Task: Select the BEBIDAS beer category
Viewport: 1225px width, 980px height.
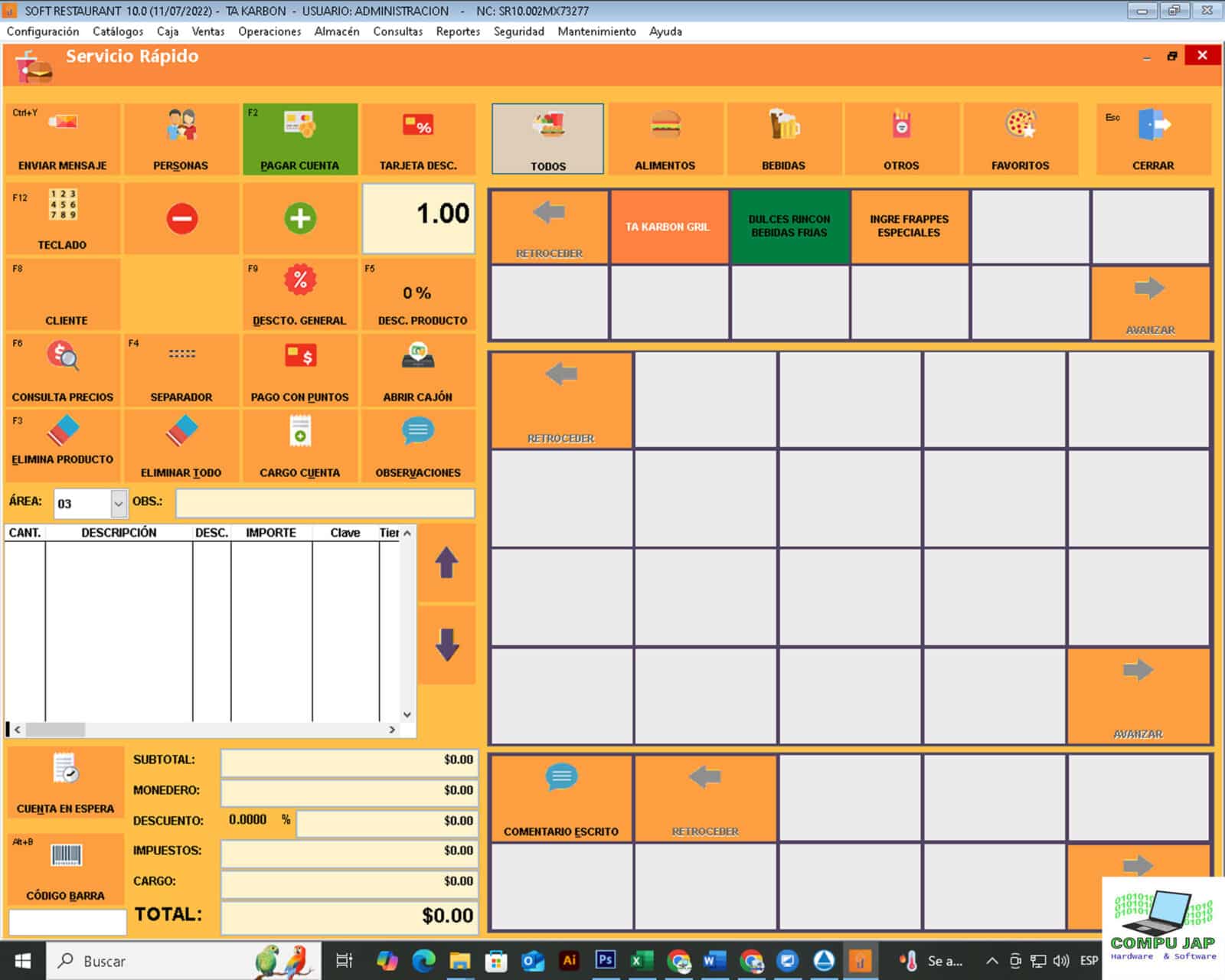Action: tap(784, 139)
